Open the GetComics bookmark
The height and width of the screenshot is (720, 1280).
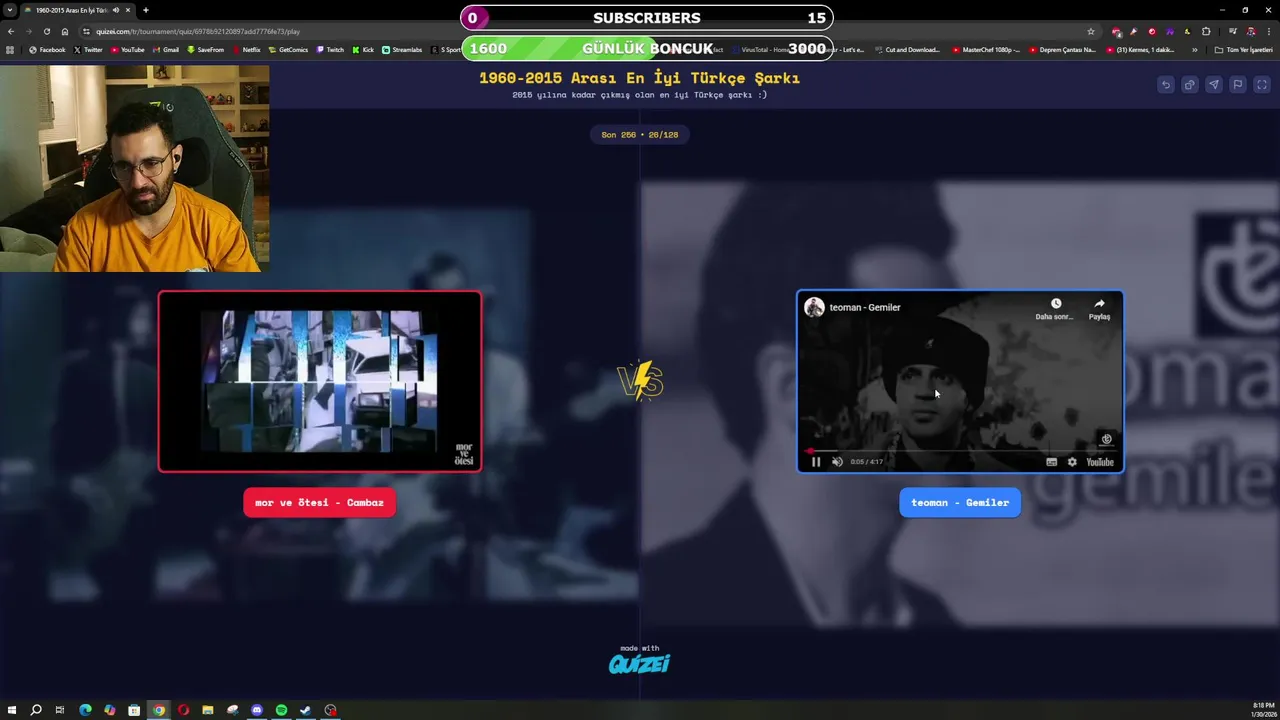point(288,49)
